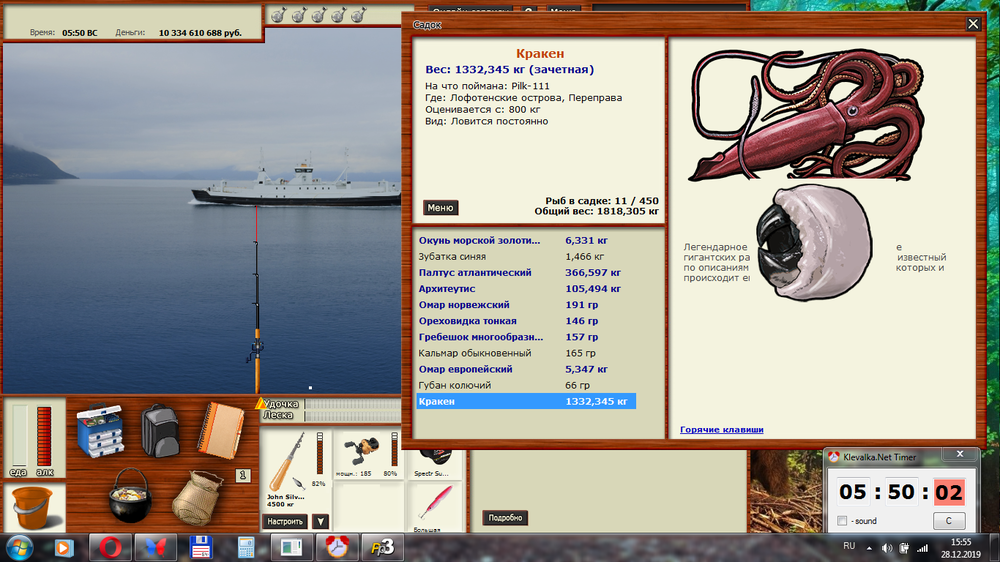
Task: Expand rod options dropdown arrow
Action: click(320, 521)
